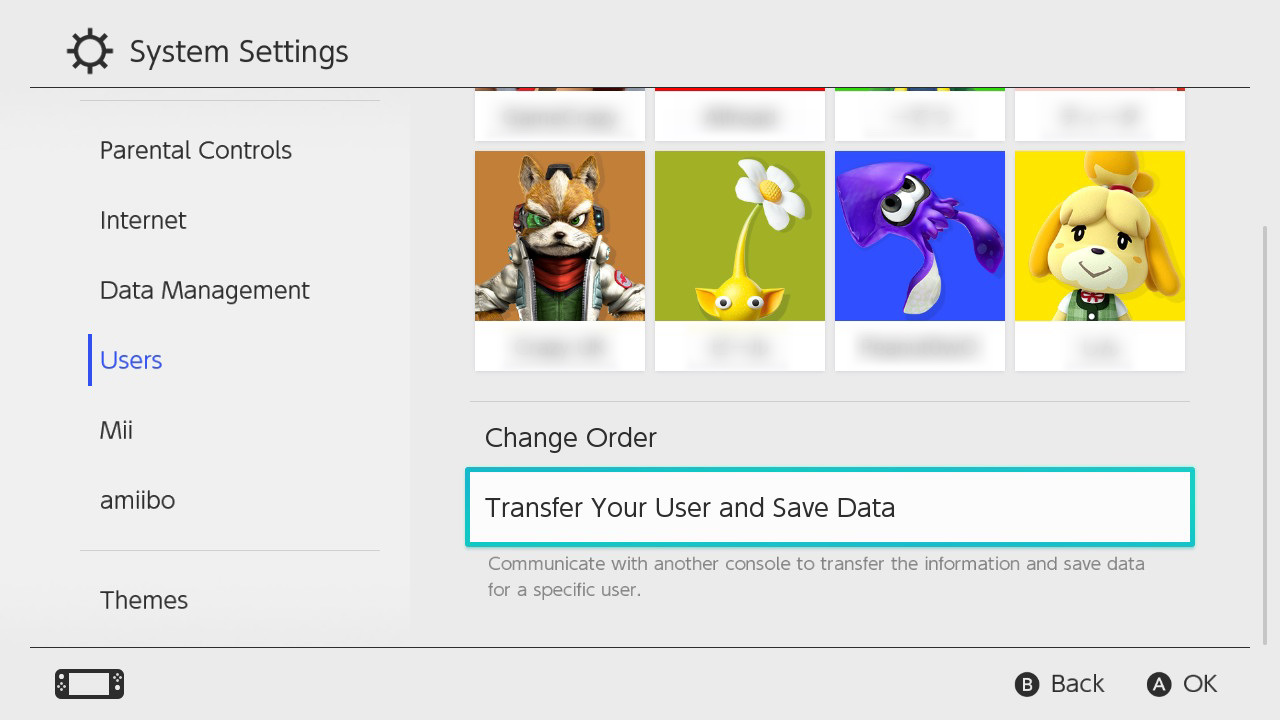This screenshot has height=720, width=1280.
Task: Open the Themes settings section
Action: tap(144, 600)
